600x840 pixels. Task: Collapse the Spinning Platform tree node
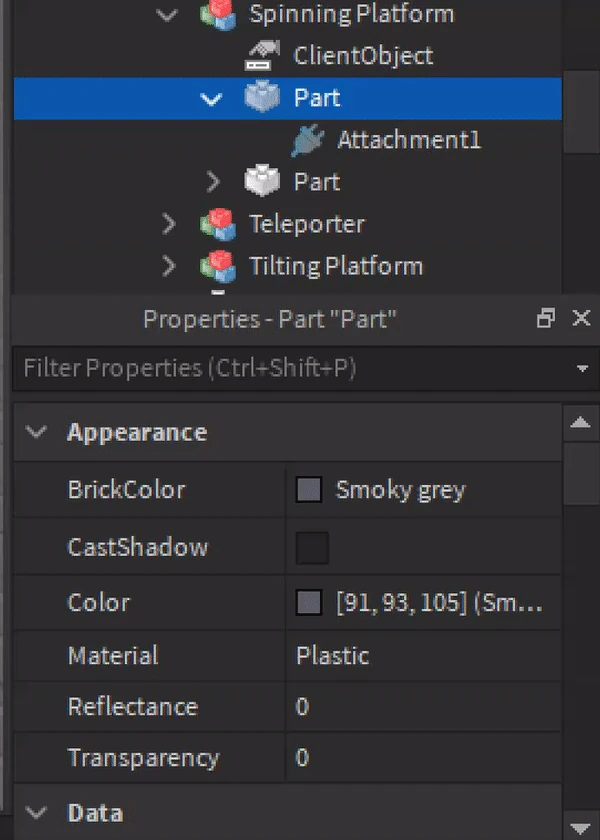(168, 15)
